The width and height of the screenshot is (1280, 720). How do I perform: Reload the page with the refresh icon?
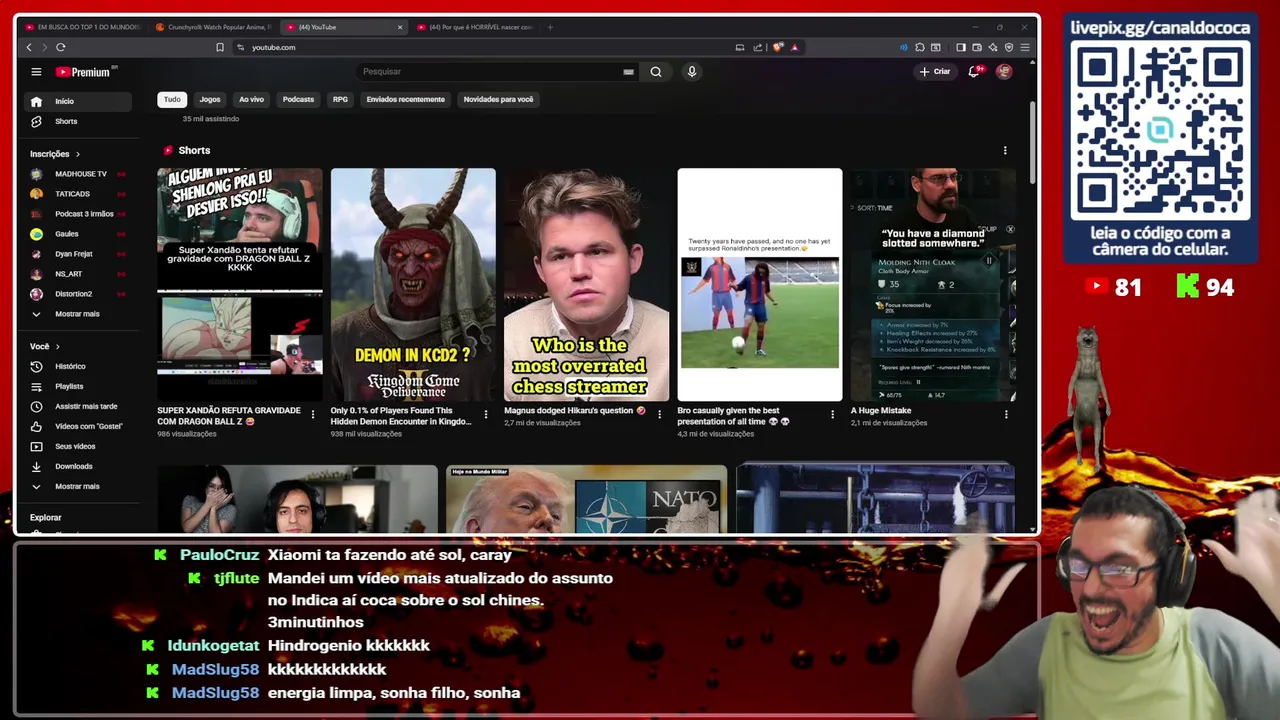pyautogui.click(x=61, y=47)
